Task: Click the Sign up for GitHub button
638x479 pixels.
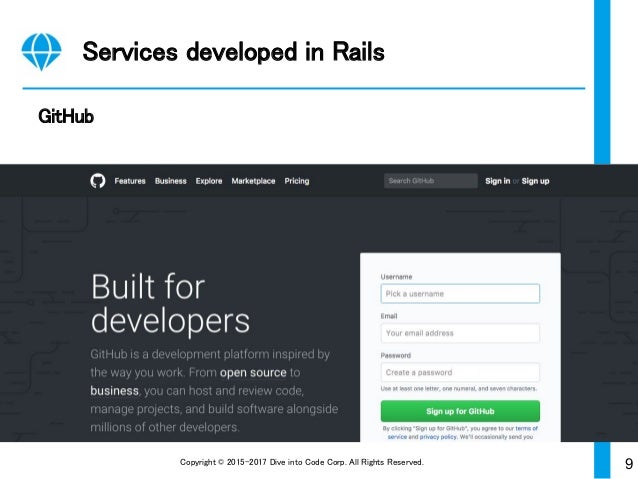Action: (460, 411)
